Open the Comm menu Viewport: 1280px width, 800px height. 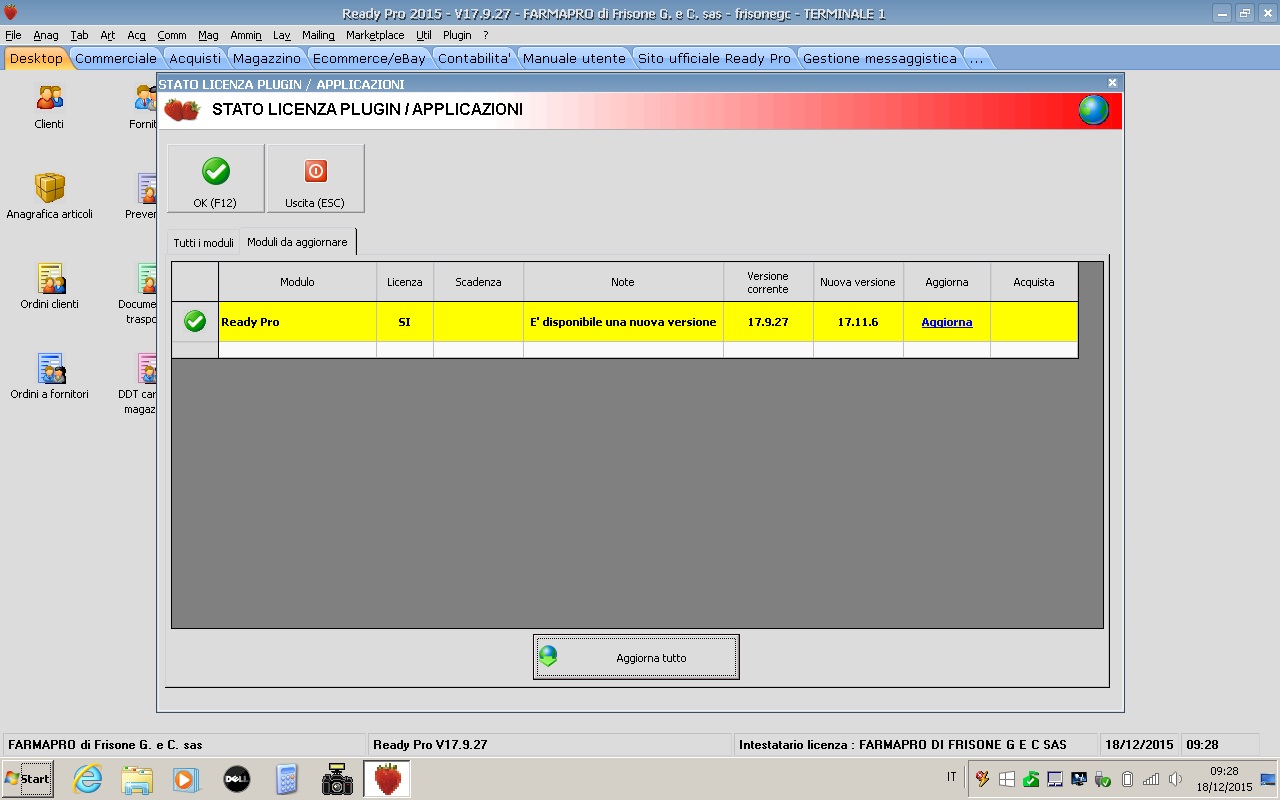coord(172,35)
